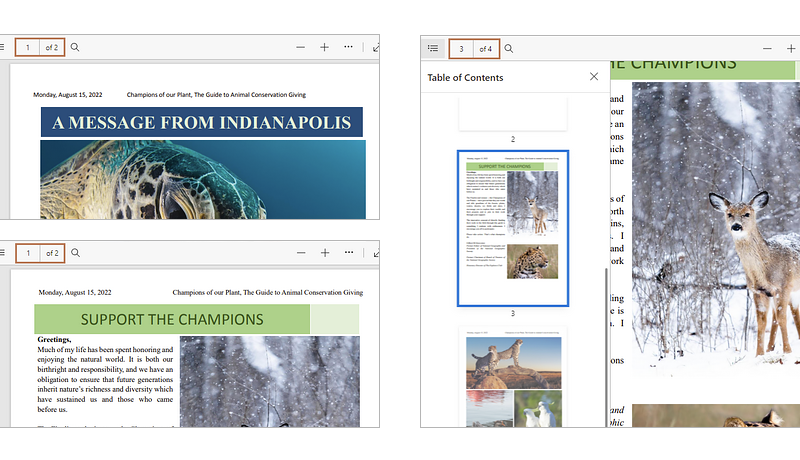Click search icon in the Indianapolis message viewer
This screenshot has width=800, height=460.
click(75, 47)
